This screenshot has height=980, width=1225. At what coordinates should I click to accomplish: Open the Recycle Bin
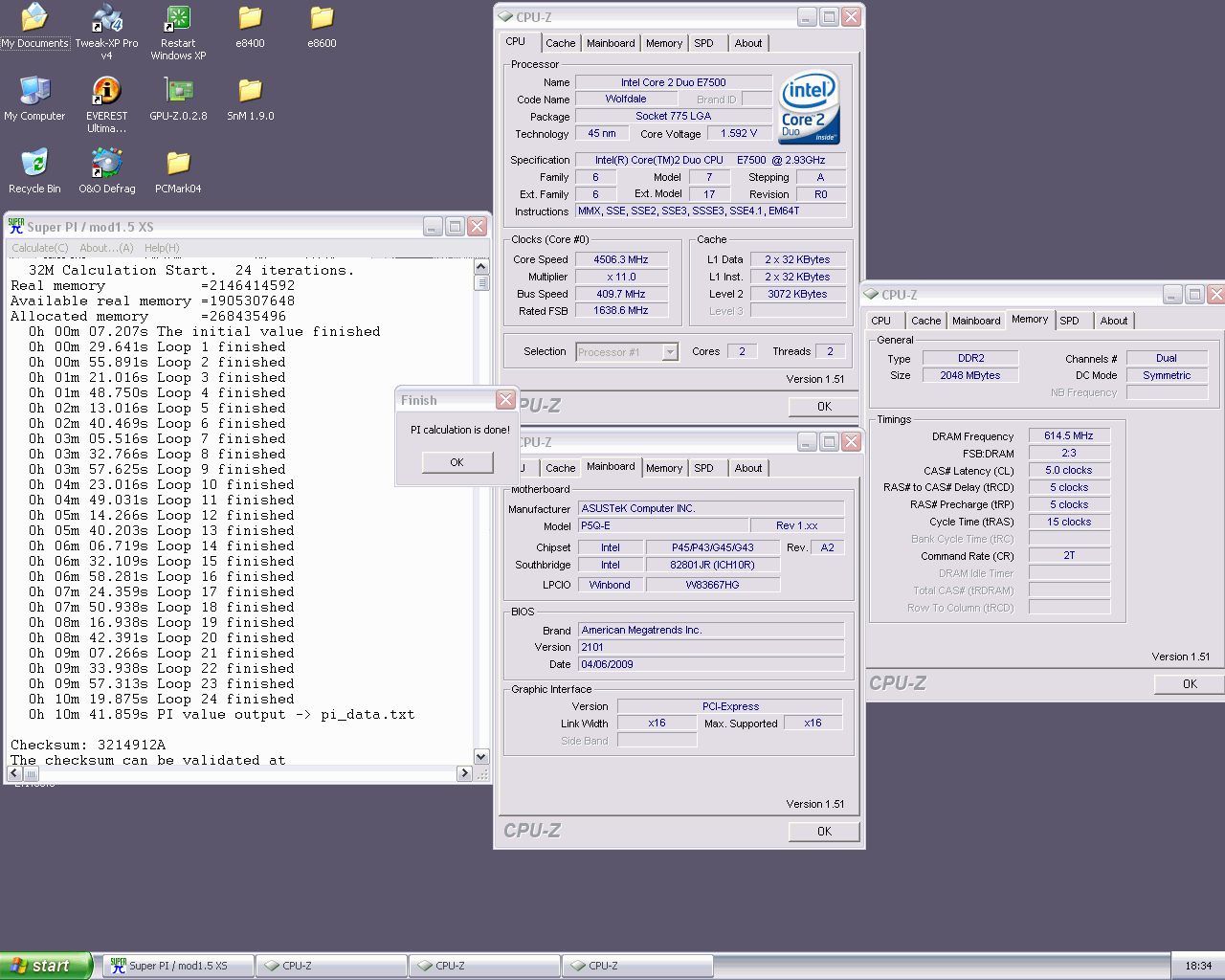coord(34,171)
